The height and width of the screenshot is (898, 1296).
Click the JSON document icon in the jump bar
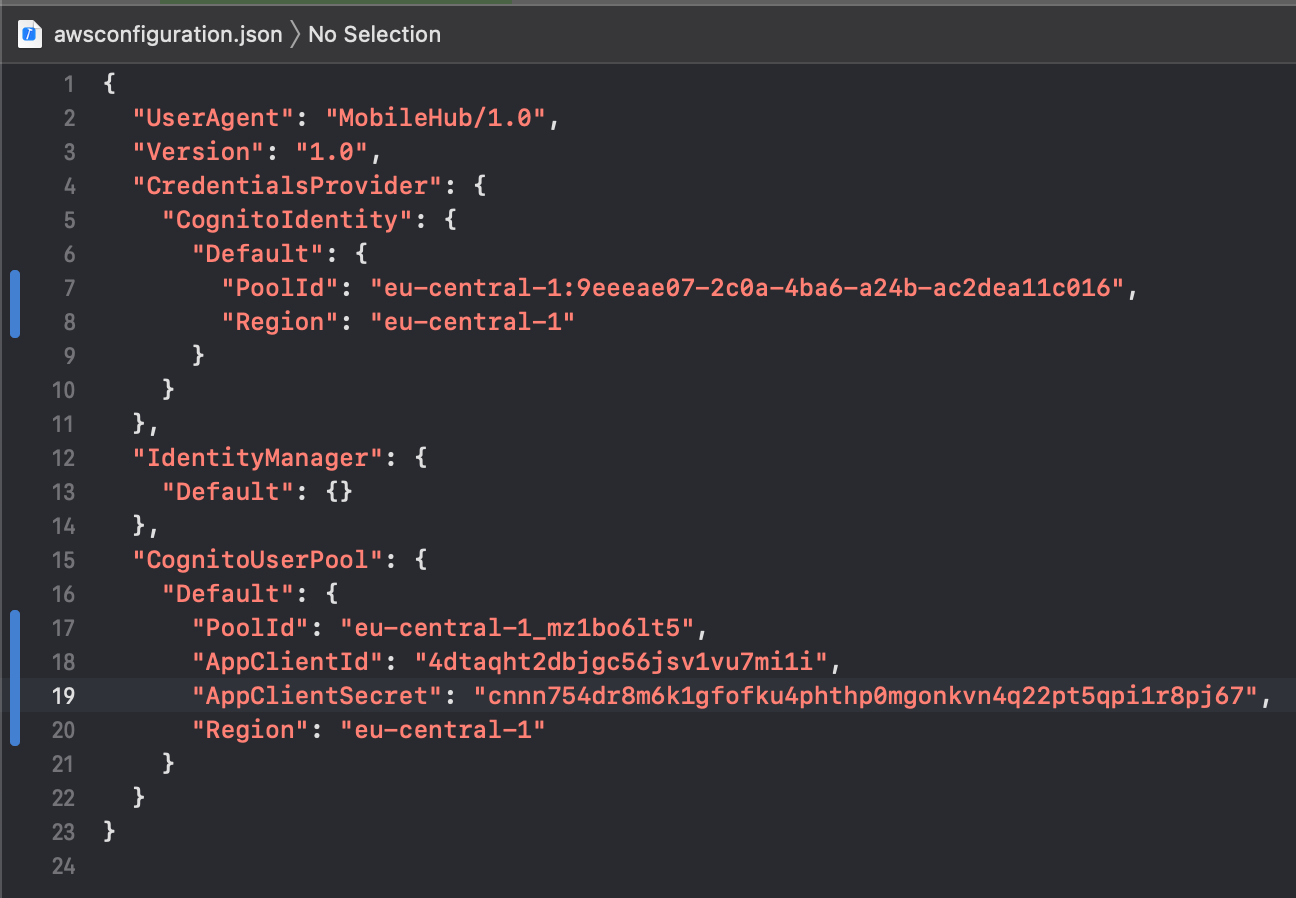click(27, 33)
